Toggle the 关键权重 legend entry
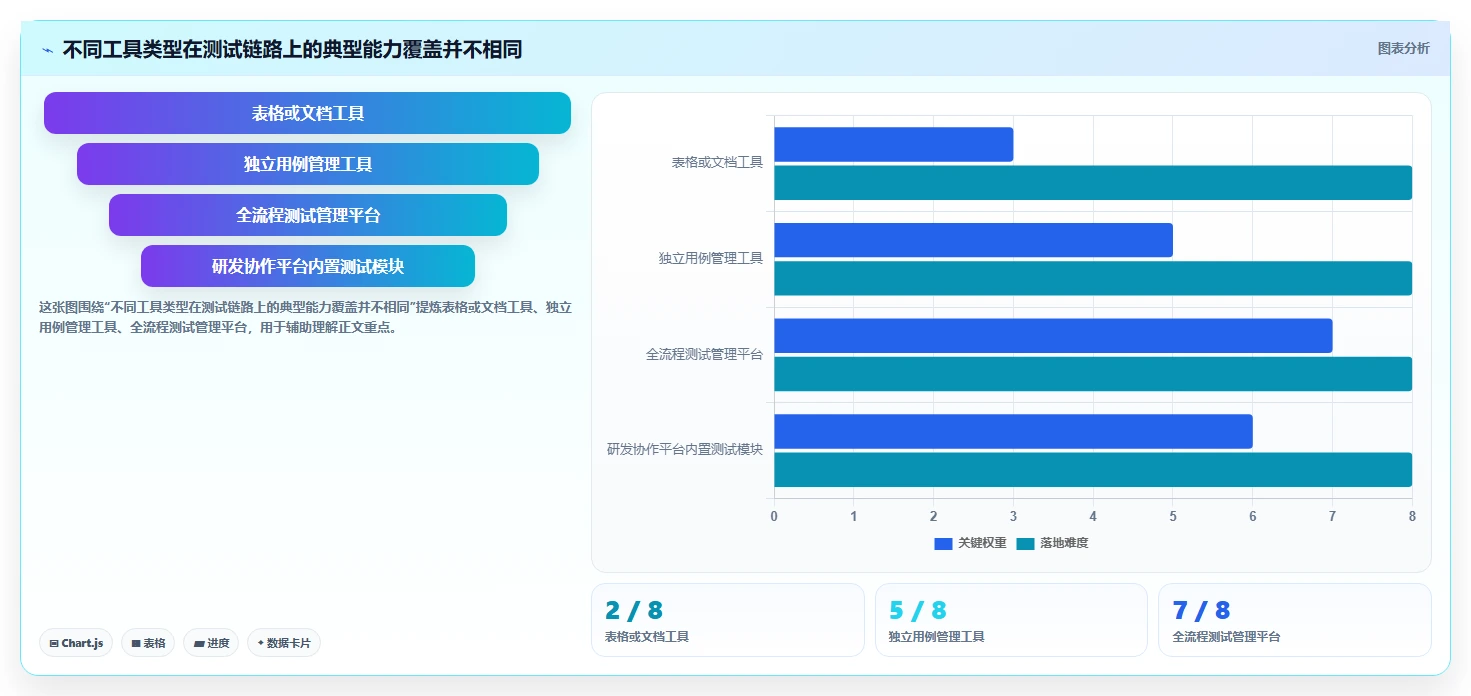The height and width of the screenshot is (696, 1471). (970, 543)
